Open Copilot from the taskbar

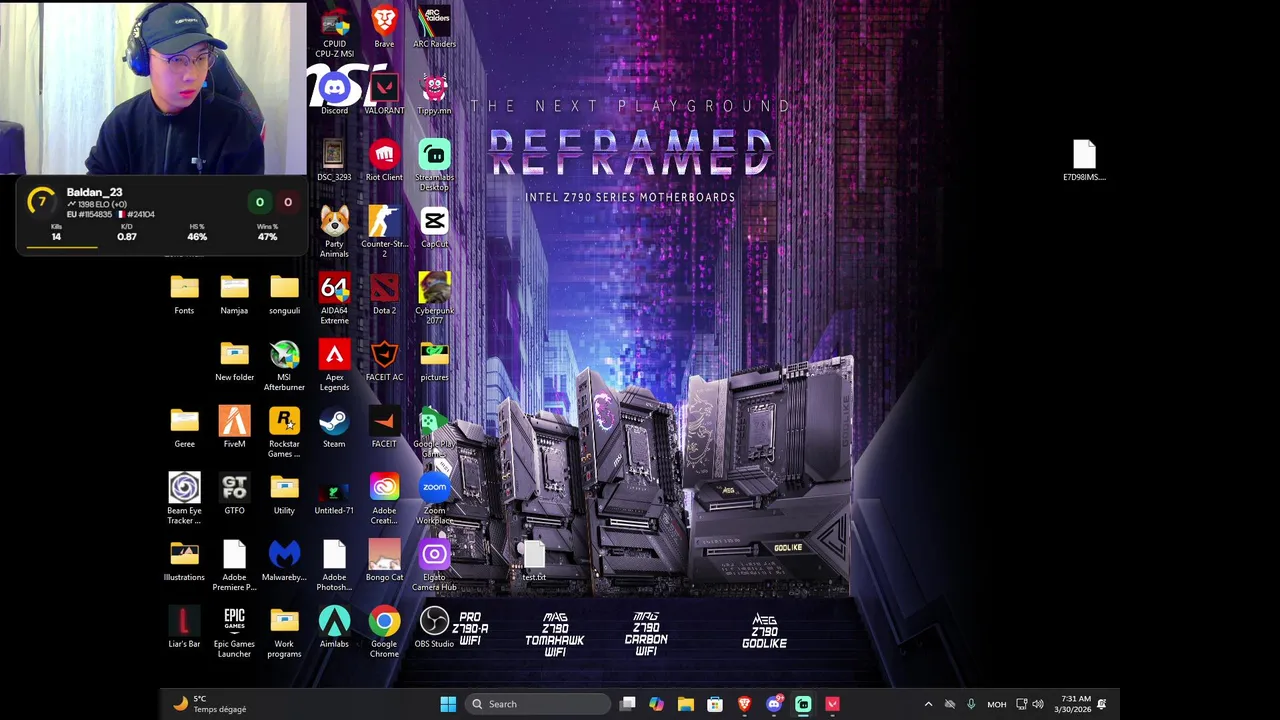click(656, 704)
